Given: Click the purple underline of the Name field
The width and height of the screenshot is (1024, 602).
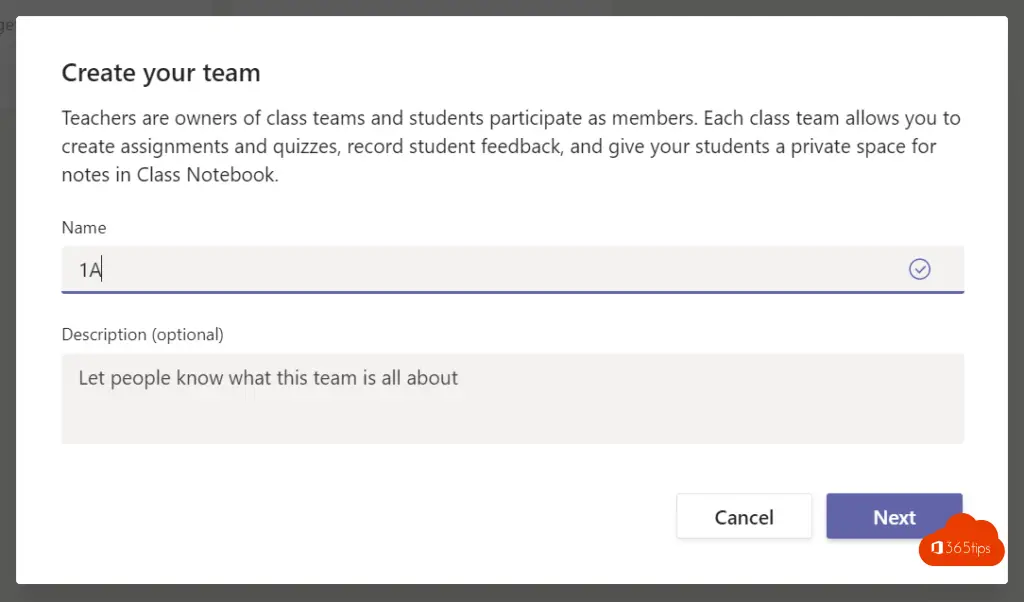Looking at the screenshot, I should pyautogui.click(x=513, y=292).
